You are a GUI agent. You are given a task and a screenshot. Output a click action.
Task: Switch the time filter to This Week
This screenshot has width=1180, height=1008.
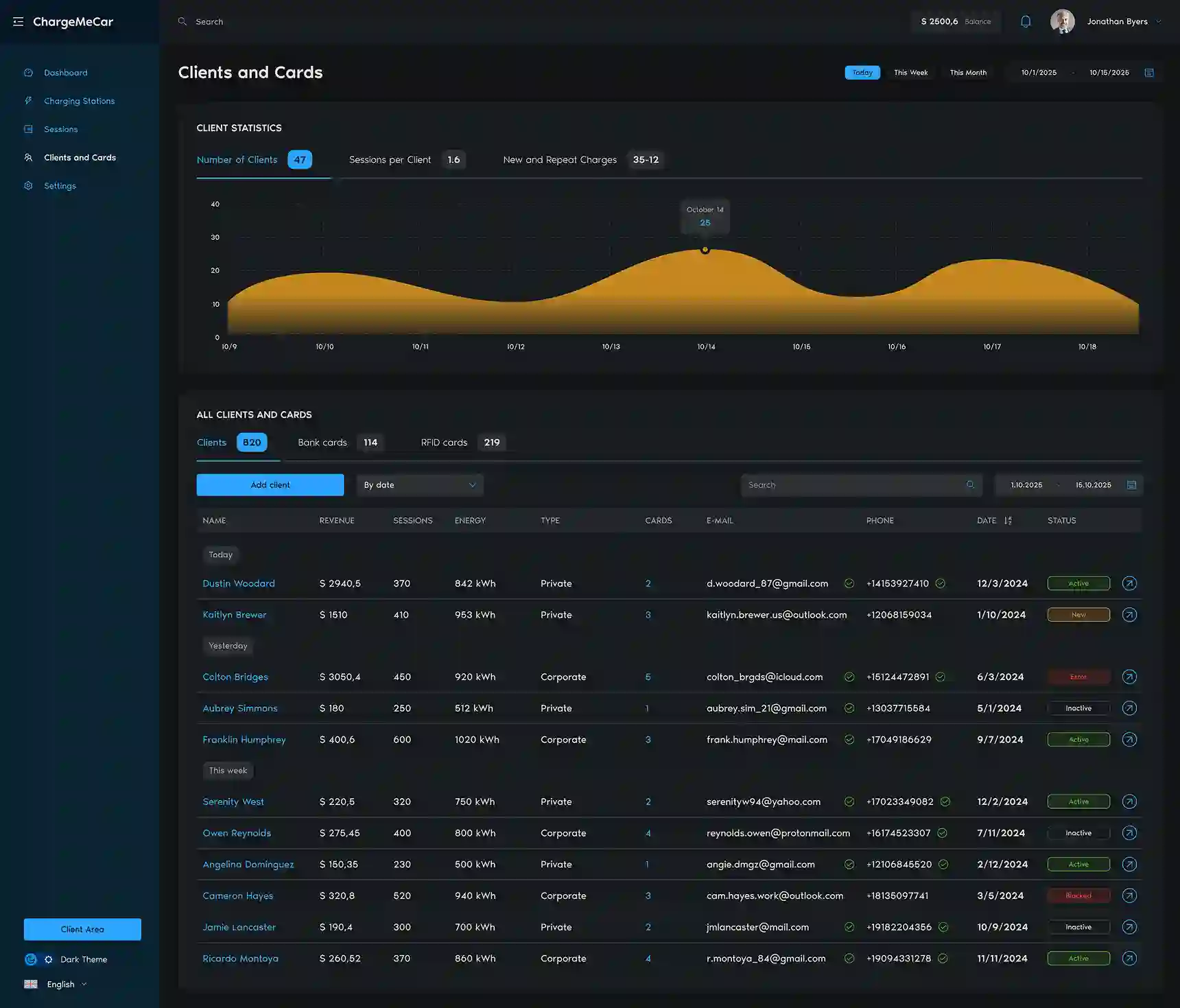click(x=910, y=73)
